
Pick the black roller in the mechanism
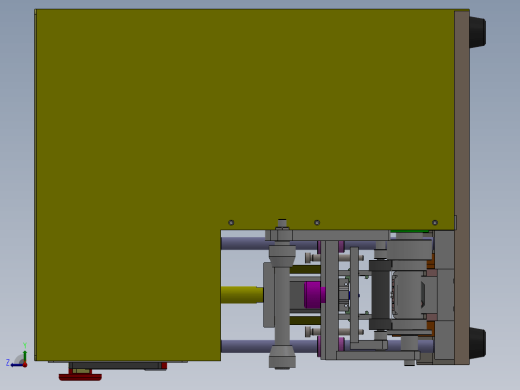(x=380, y=295)
